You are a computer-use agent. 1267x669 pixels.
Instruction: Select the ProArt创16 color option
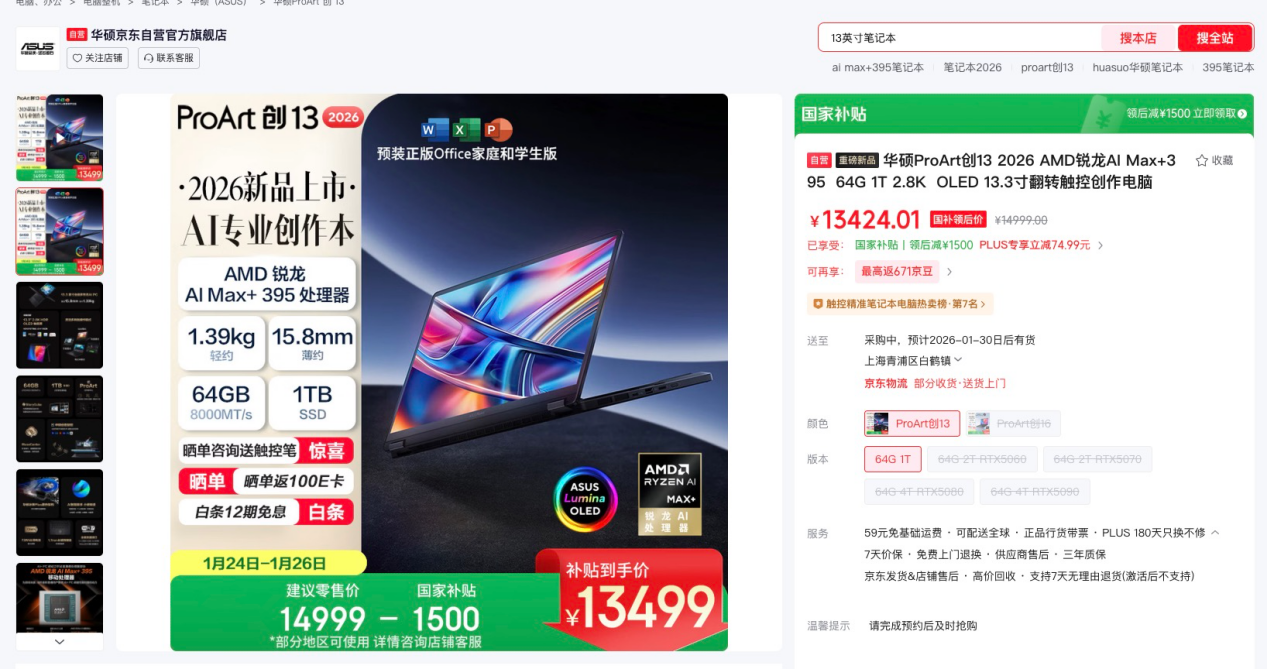1014,424
